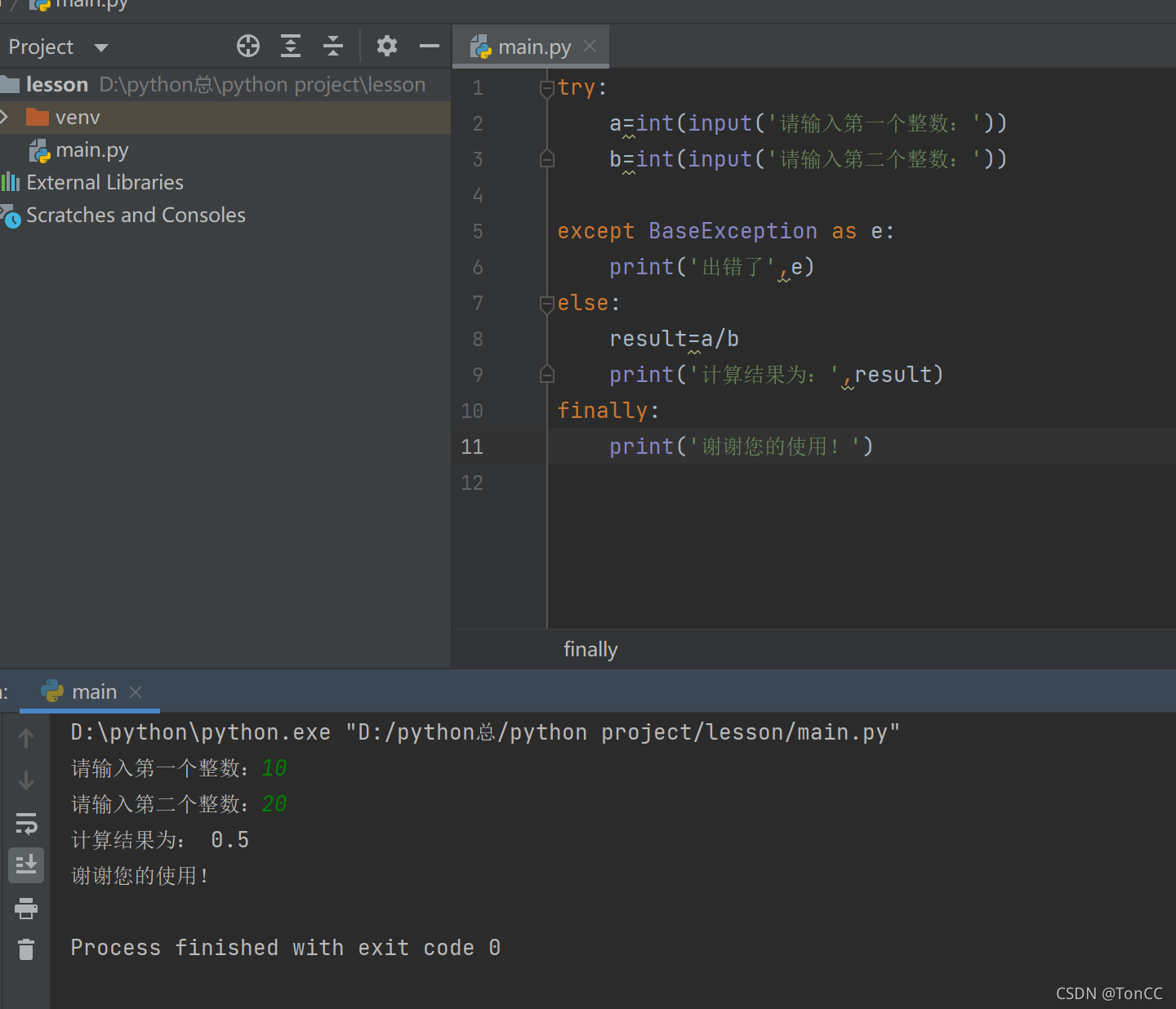Clear console output with trash icon
The height and width of the screenshot is (1009, 1176).
pos(26,949)
